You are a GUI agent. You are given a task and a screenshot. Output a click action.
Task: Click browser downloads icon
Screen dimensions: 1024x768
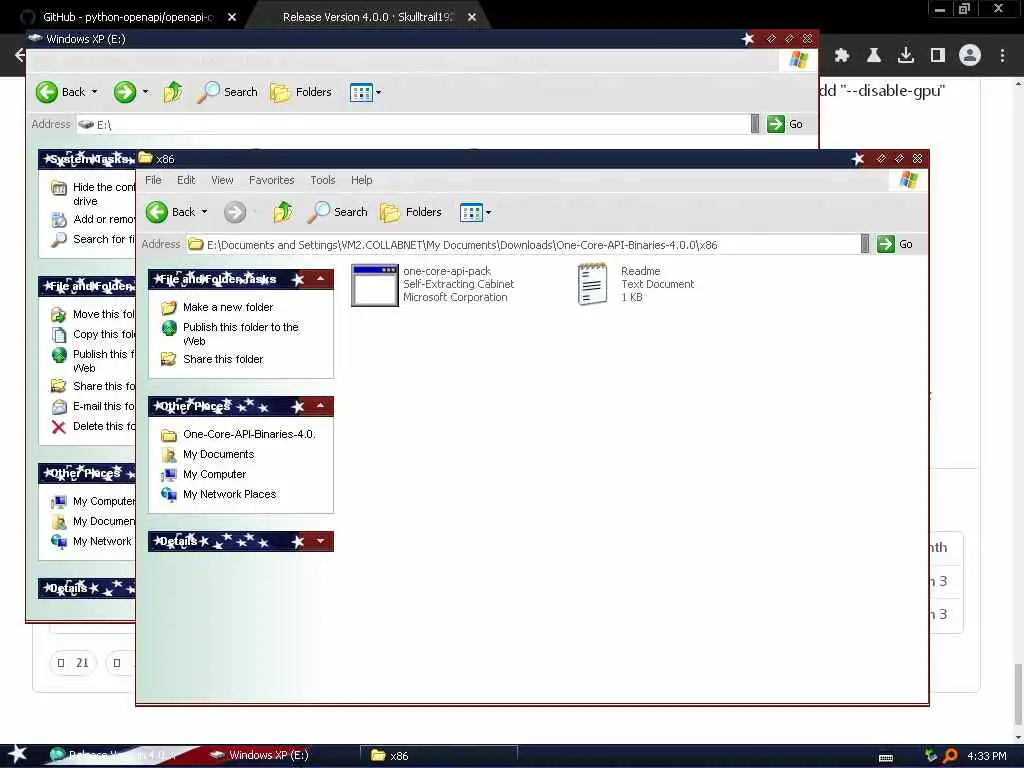pos(906,56)
